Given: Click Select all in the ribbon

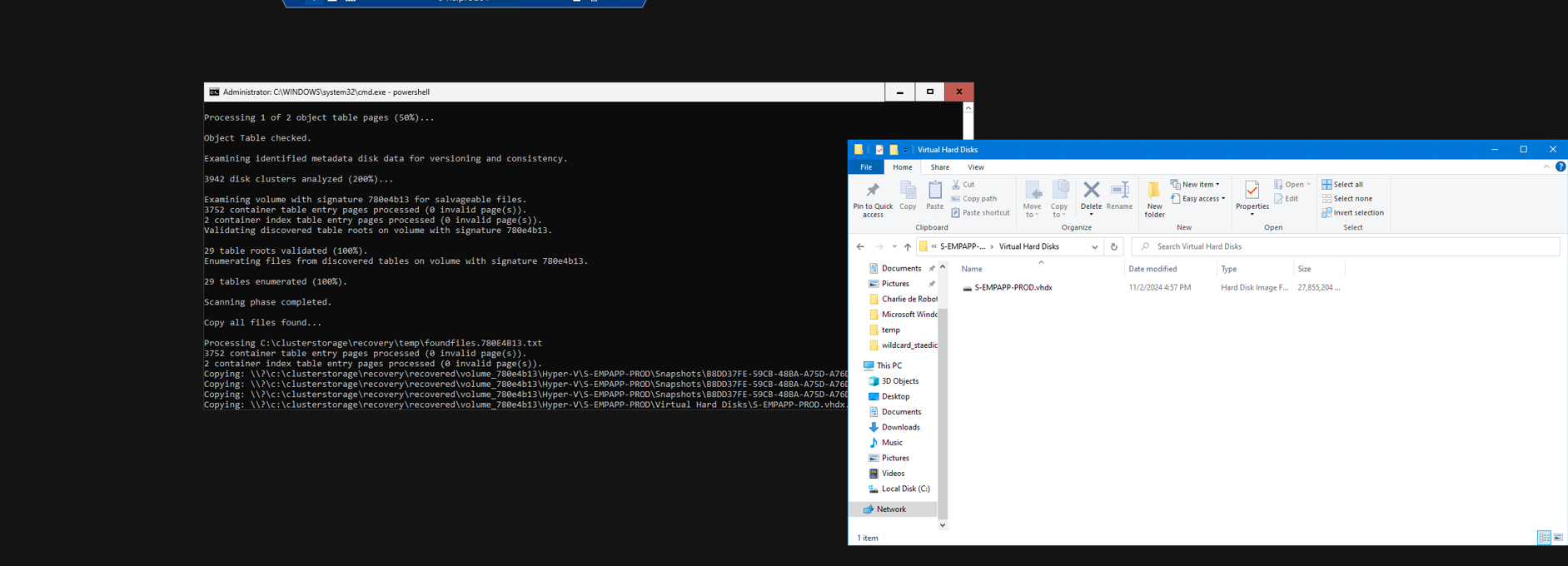Looking at the screenshot, I should tap(1342, 185).
